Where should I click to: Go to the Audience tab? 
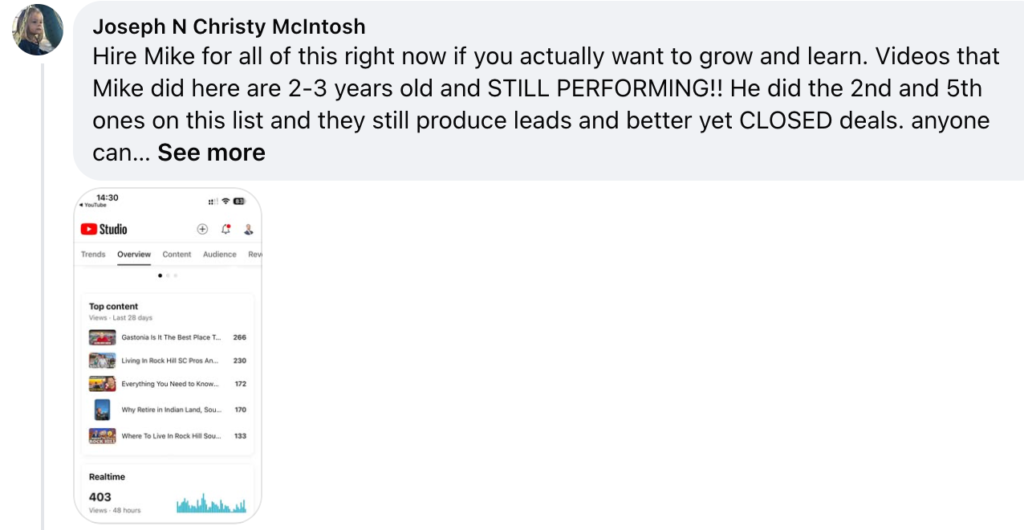[x=219, y=255]
